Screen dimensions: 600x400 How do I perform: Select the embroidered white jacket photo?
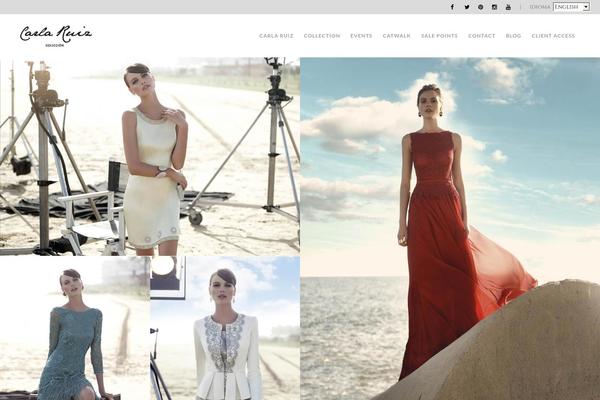click(x=225, y=328)
